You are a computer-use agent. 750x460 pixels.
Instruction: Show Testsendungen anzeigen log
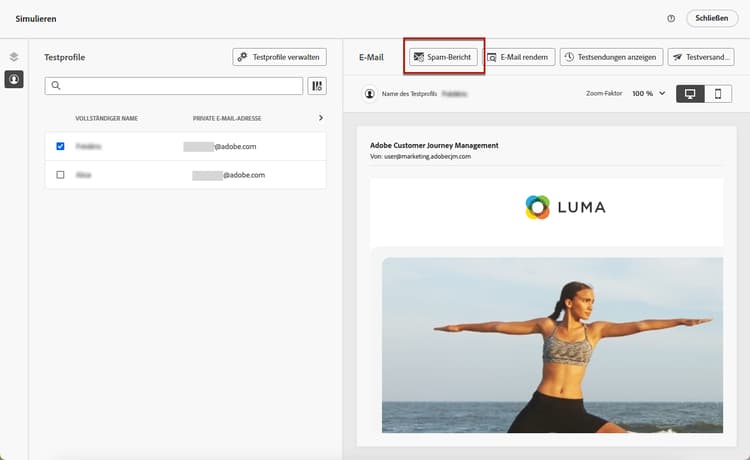click(611, 57)
